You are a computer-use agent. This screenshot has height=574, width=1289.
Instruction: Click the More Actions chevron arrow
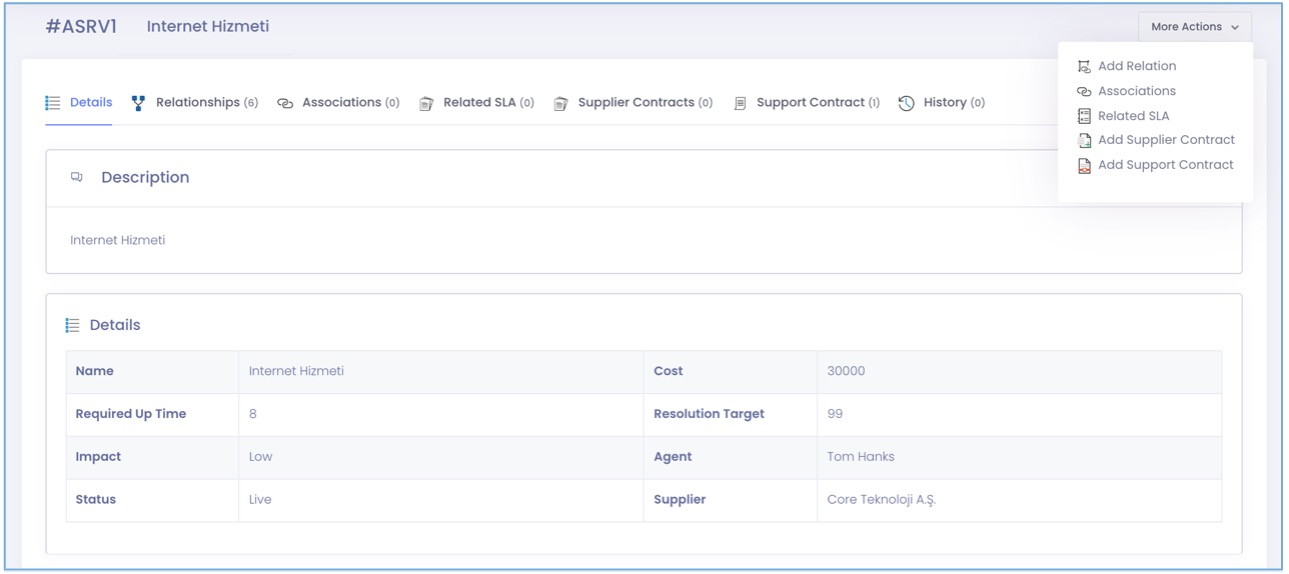pos(1235,27)
